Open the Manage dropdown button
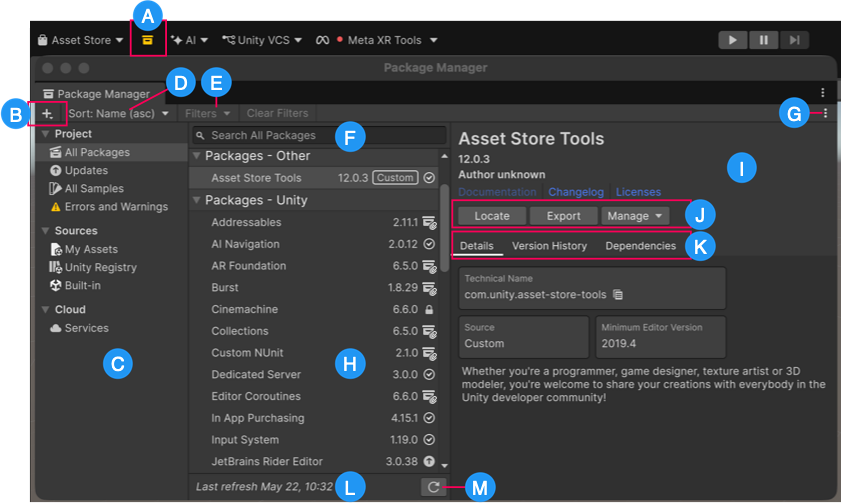This screenshot has height=503, width=841. 635,216
